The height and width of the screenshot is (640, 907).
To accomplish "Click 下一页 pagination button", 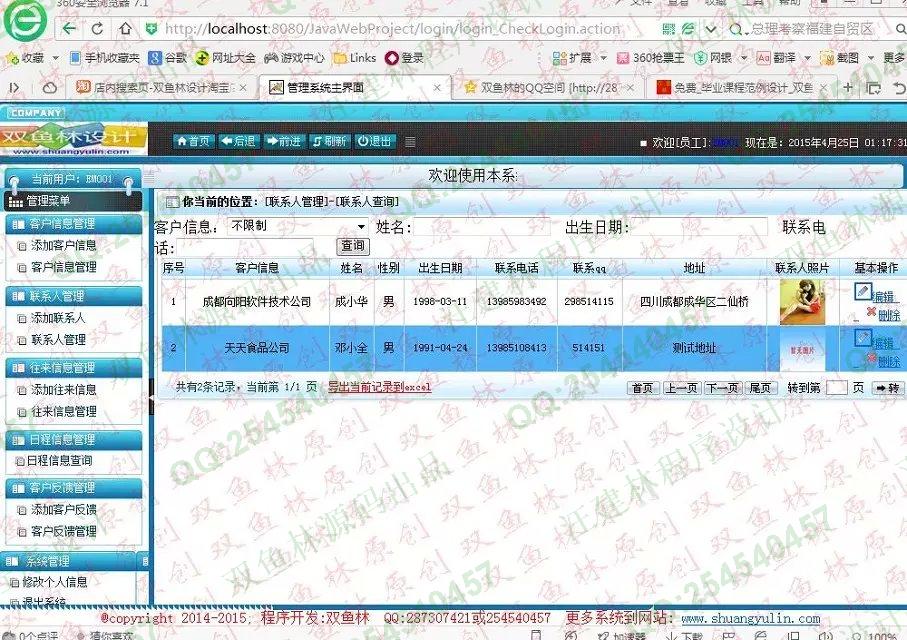I will (722, 388).
